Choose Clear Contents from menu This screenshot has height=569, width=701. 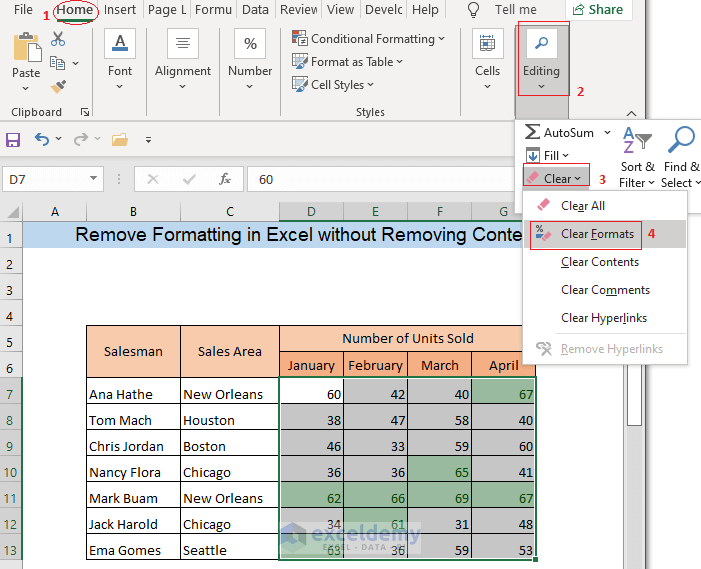604,262
